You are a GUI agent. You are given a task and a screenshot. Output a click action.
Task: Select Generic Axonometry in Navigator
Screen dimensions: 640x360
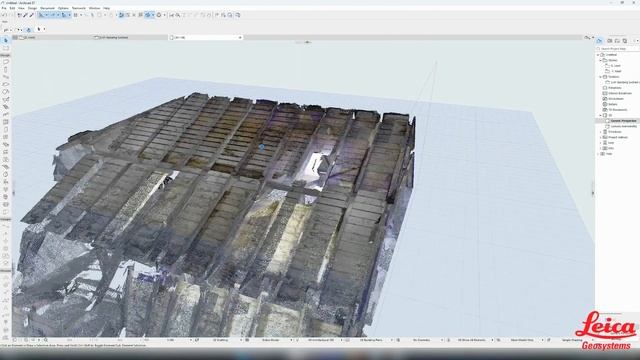[623, 126]
